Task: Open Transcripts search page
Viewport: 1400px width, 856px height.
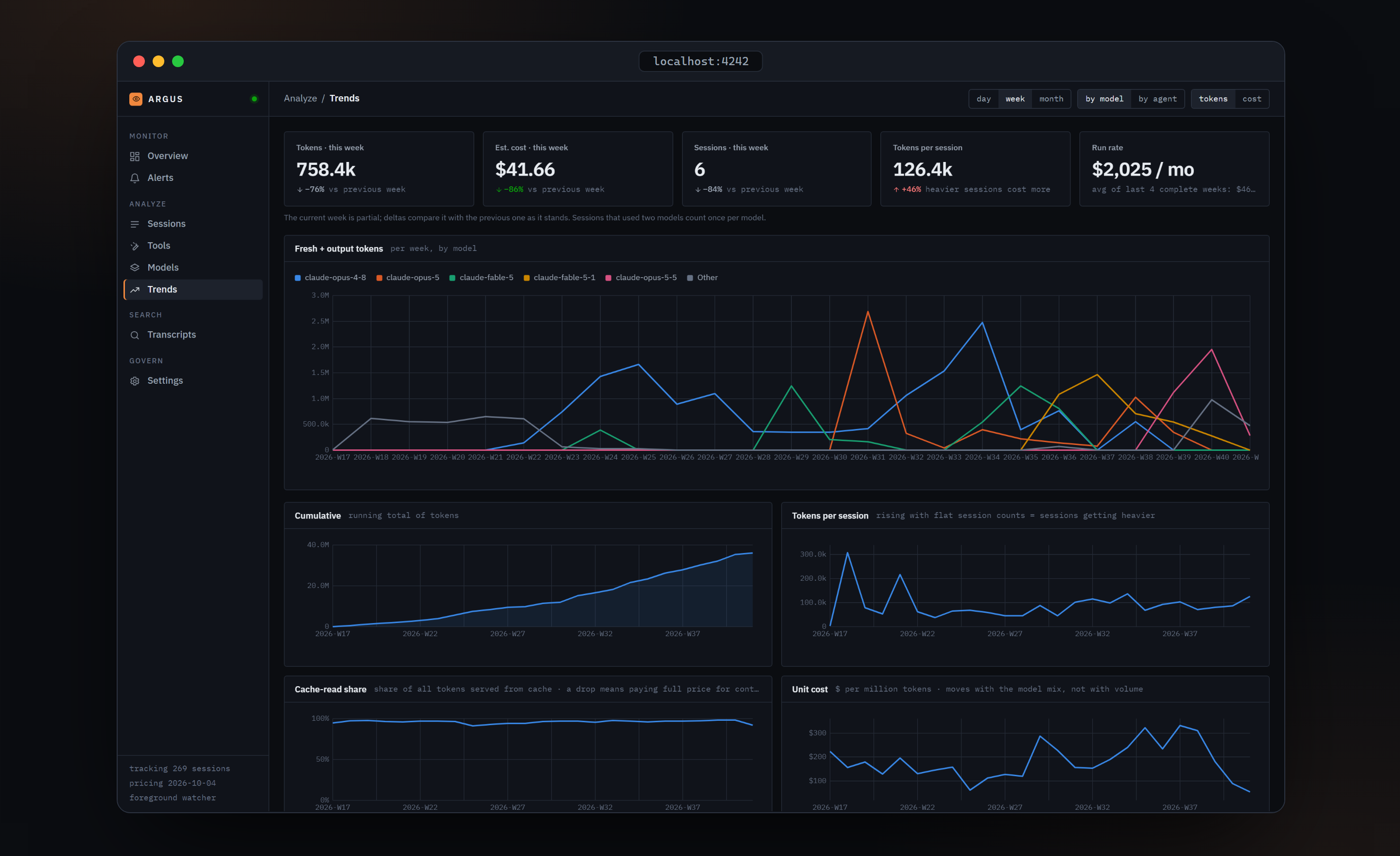Action: coord(192,335)
